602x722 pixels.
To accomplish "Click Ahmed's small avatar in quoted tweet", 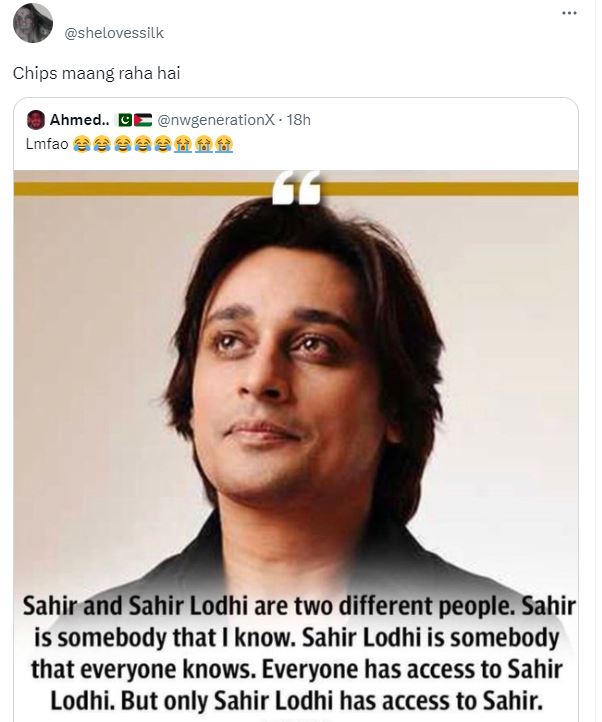I will click(36, 120).
